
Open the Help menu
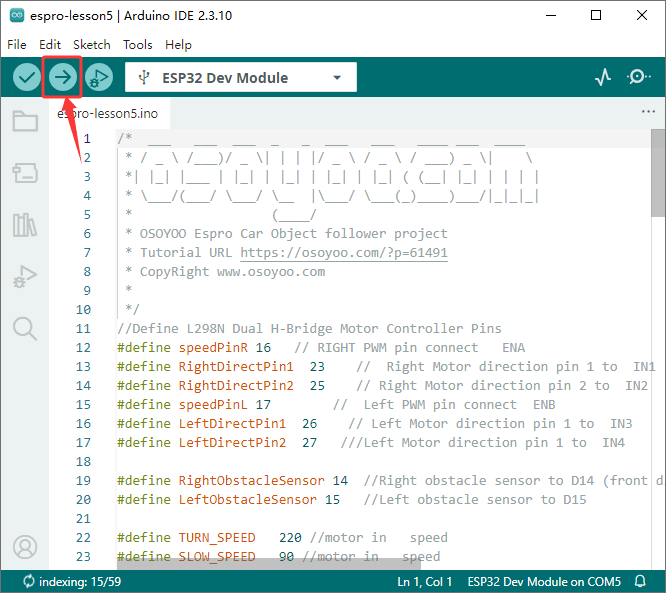pyautogui.click(x=178, y=45)
